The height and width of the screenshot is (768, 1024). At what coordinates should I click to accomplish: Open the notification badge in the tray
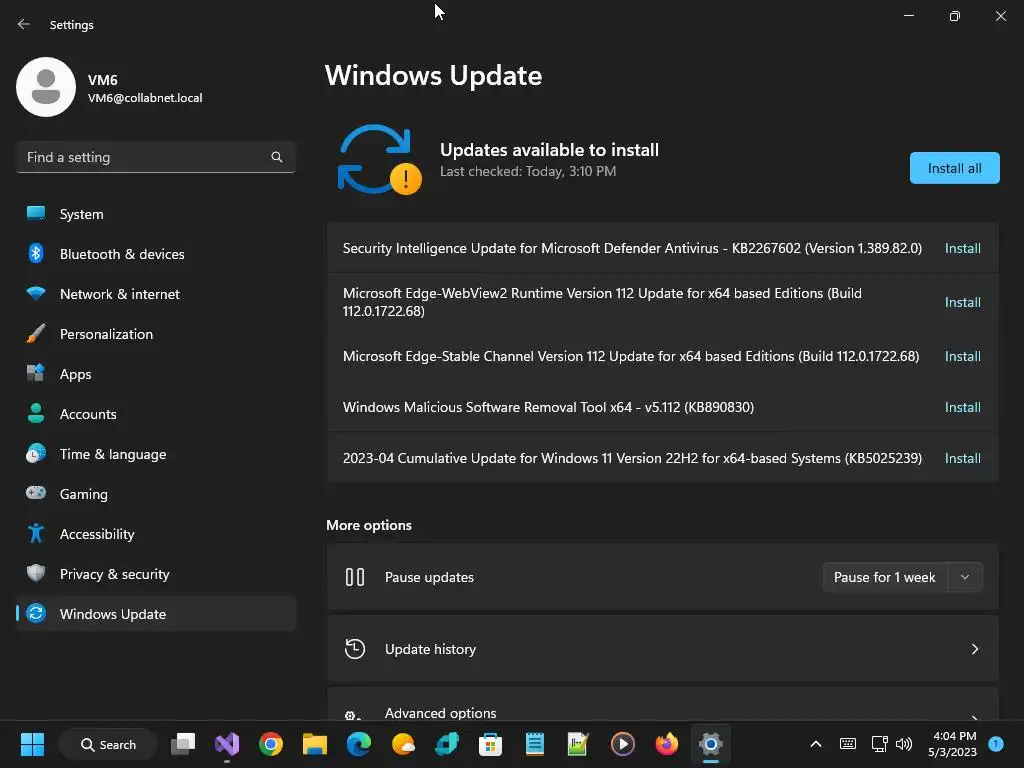(x=996, y=743)
